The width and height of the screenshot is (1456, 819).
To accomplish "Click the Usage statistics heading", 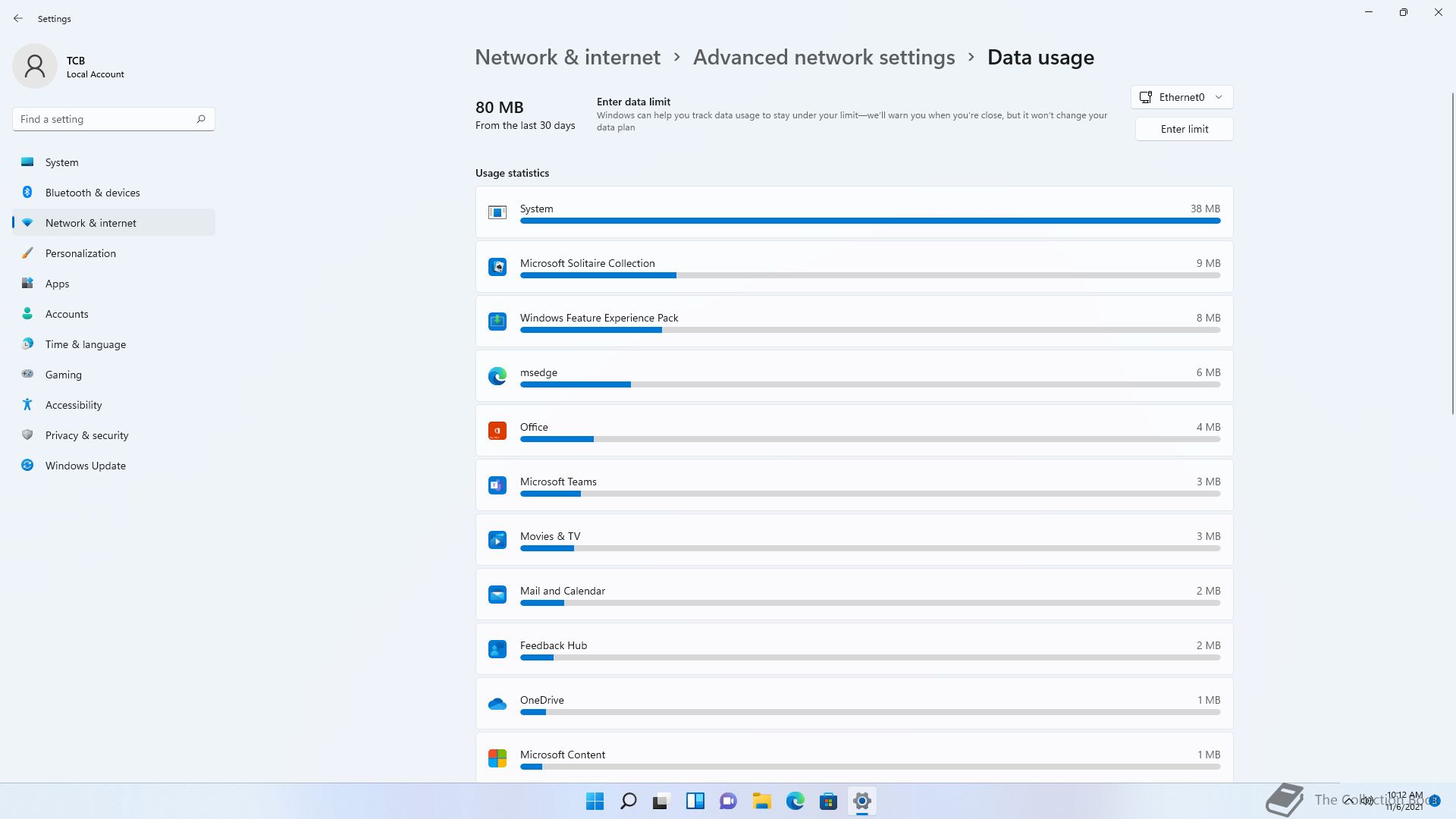I will coord(512,173).
